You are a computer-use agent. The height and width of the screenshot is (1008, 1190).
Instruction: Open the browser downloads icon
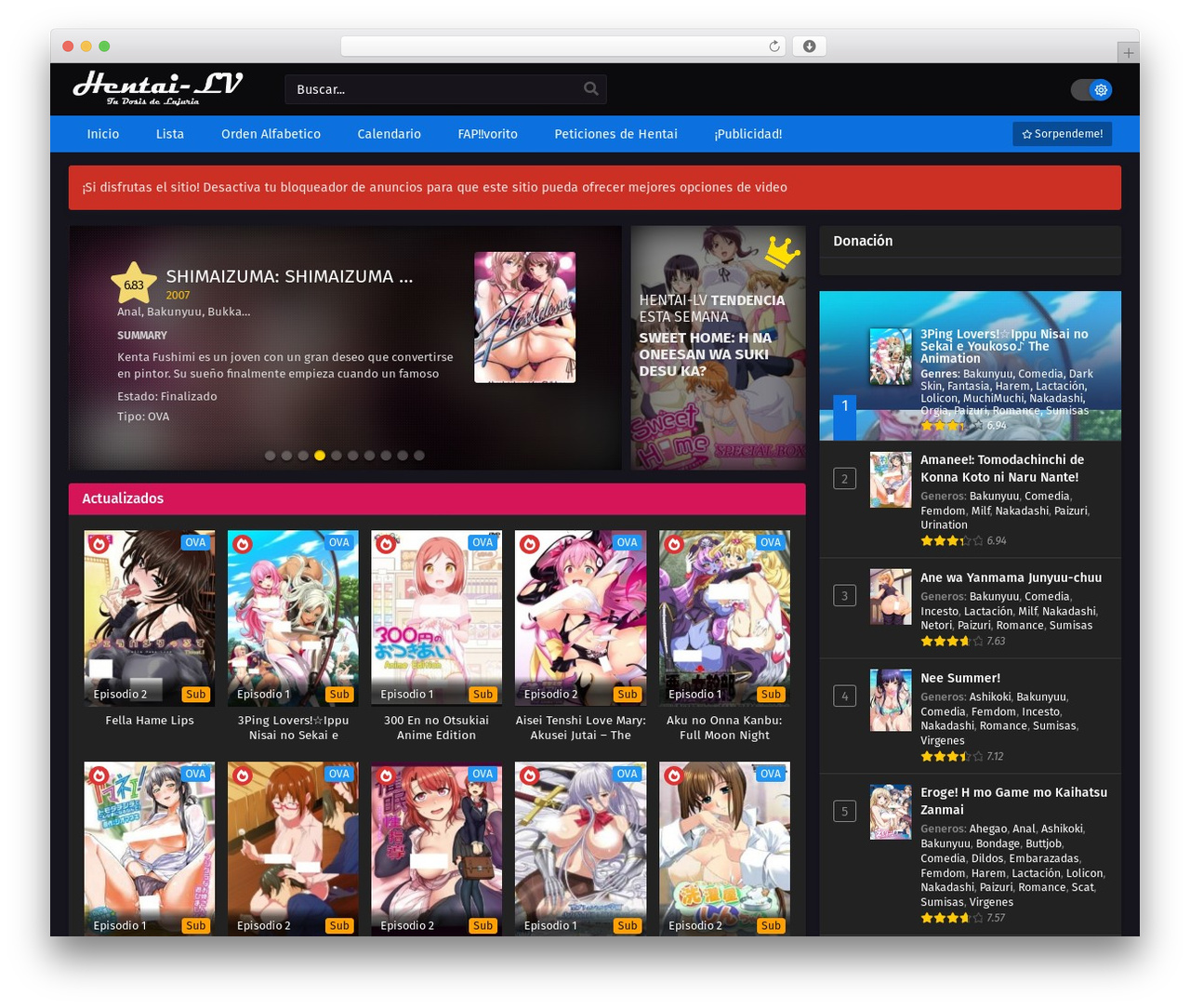coord(809,46)
